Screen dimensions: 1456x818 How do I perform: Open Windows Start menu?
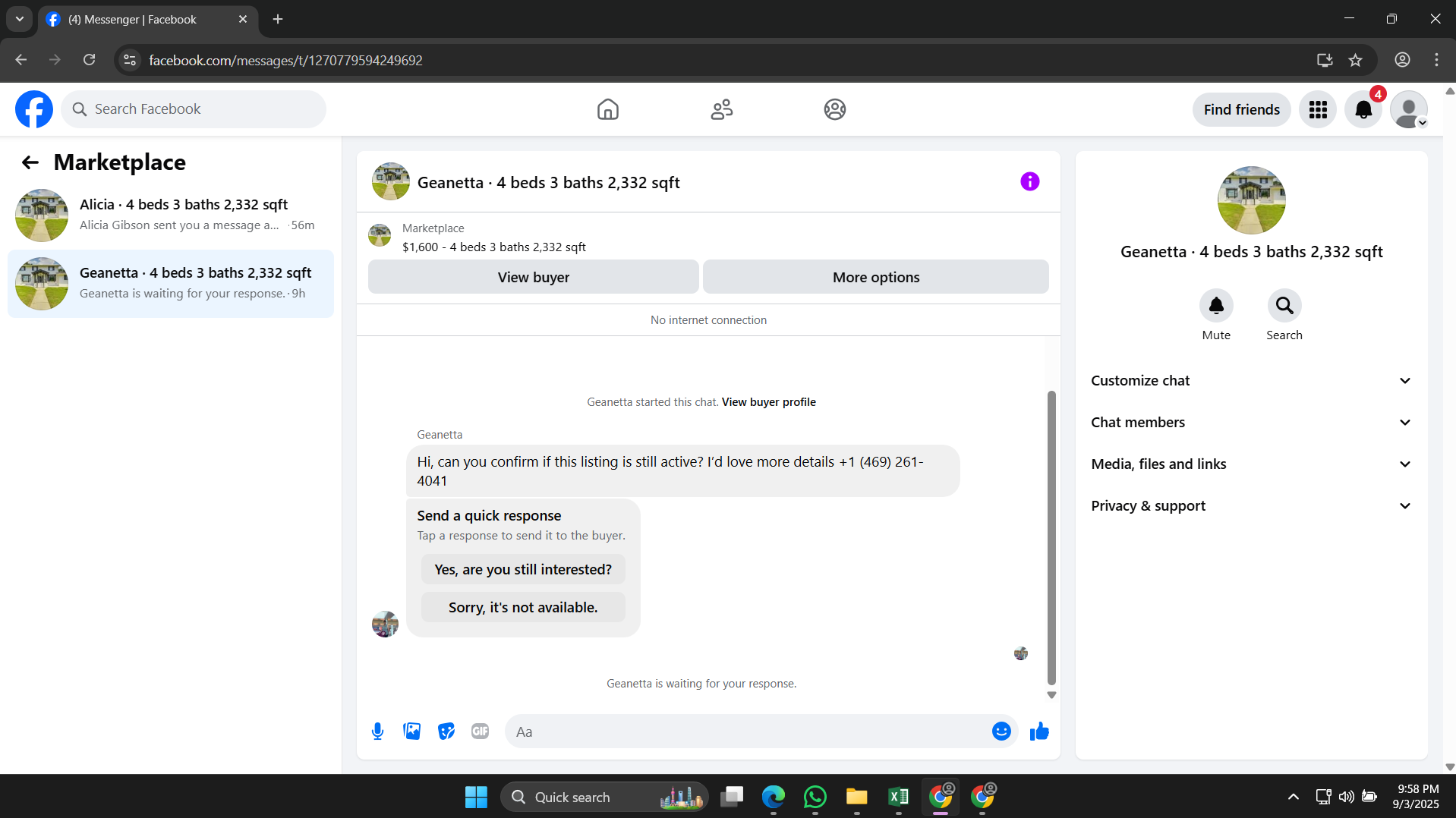[x=476, y=797]
